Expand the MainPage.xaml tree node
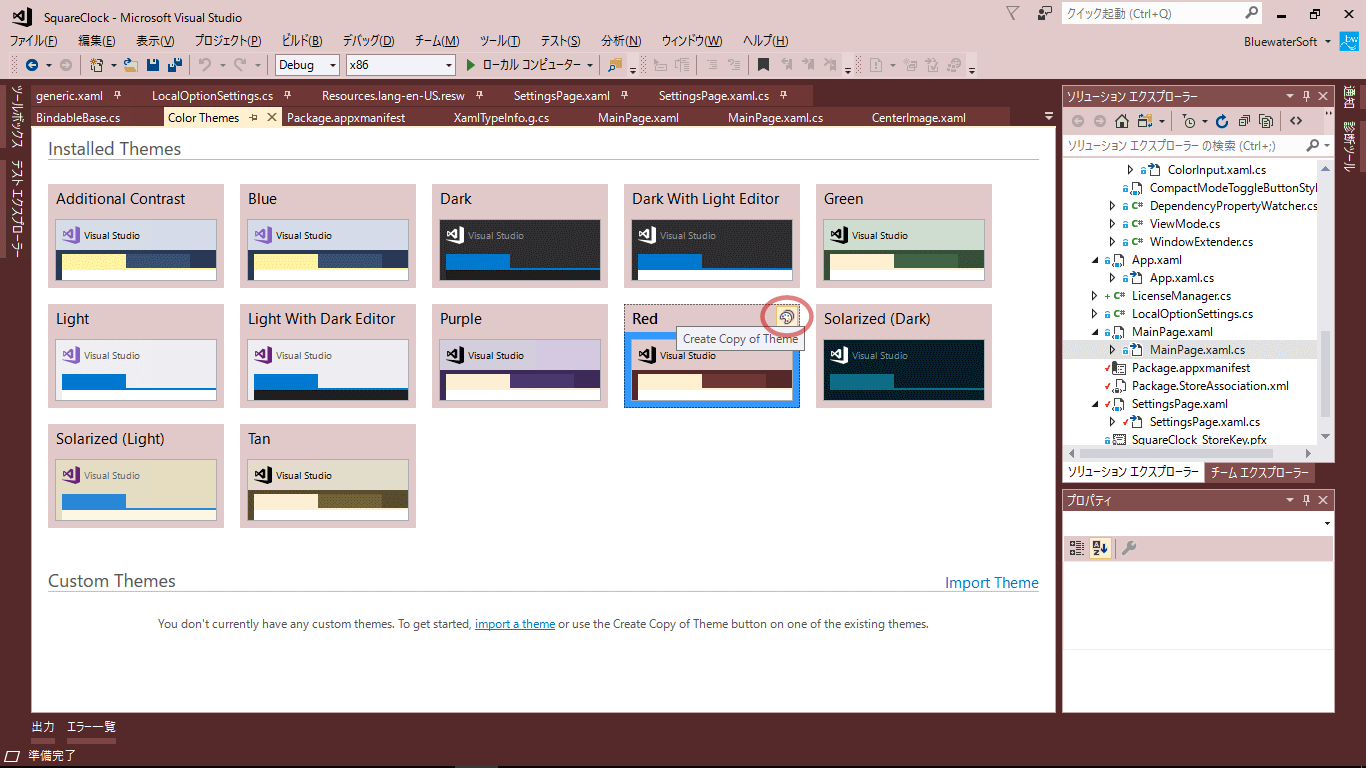The width and height of the screenshot is (1366, 768). pyautogui.click(x=1093, y=331)
